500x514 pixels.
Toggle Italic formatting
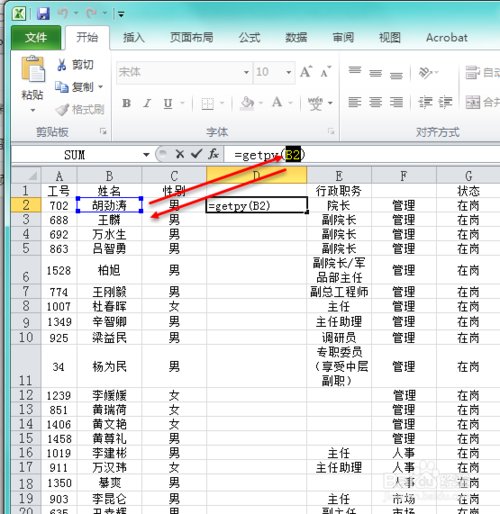[147, 103]
